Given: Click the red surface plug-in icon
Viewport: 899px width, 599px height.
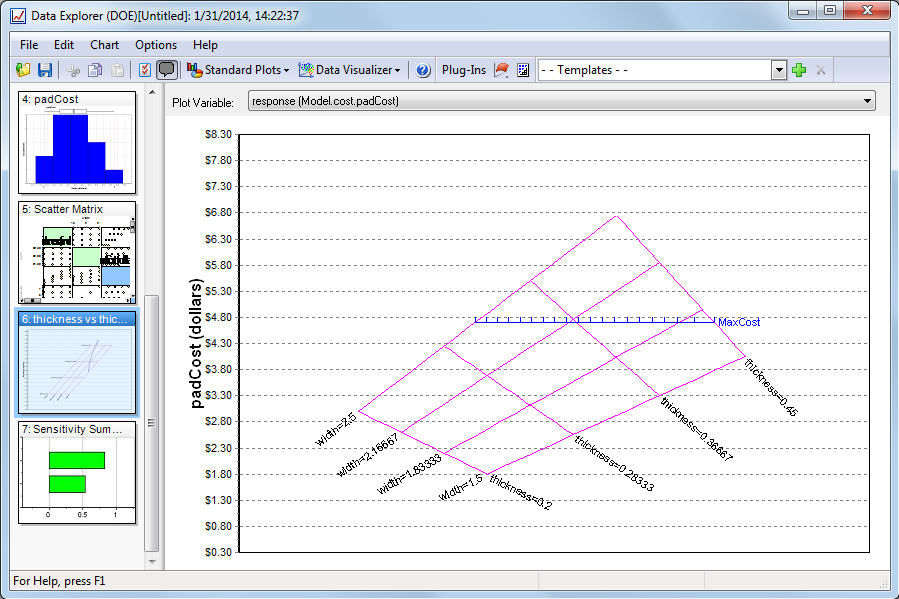Looking at the screenshot, I should pos(502,70).
